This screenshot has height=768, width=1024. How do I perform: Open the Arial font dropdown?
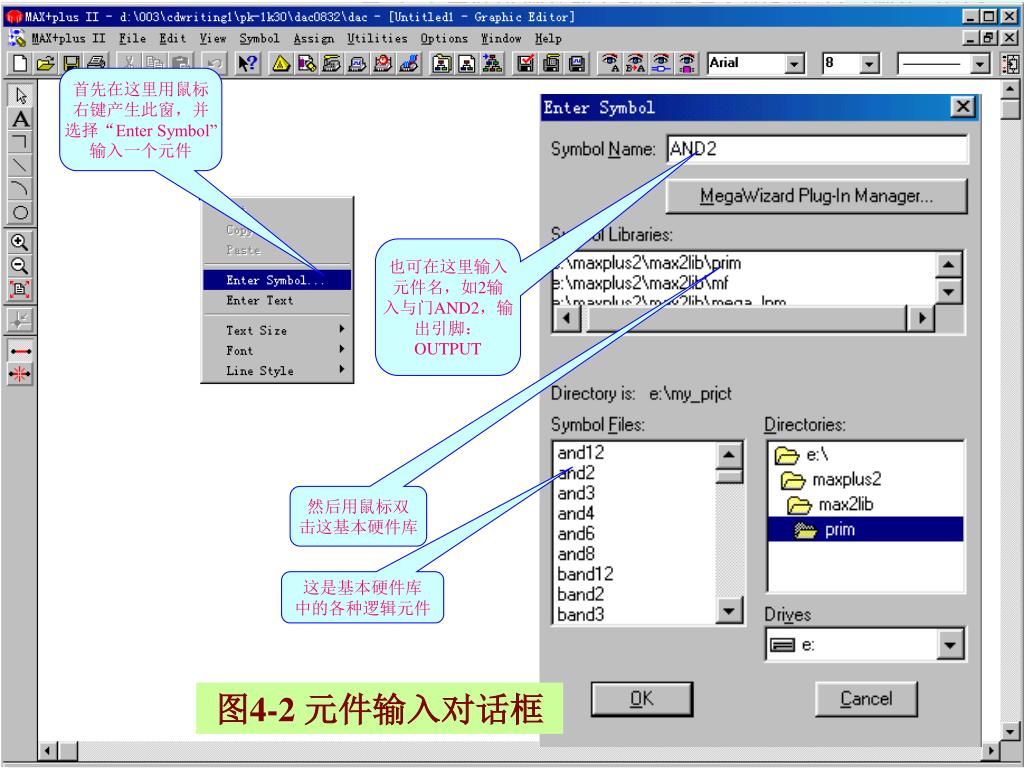pos(793,64)
